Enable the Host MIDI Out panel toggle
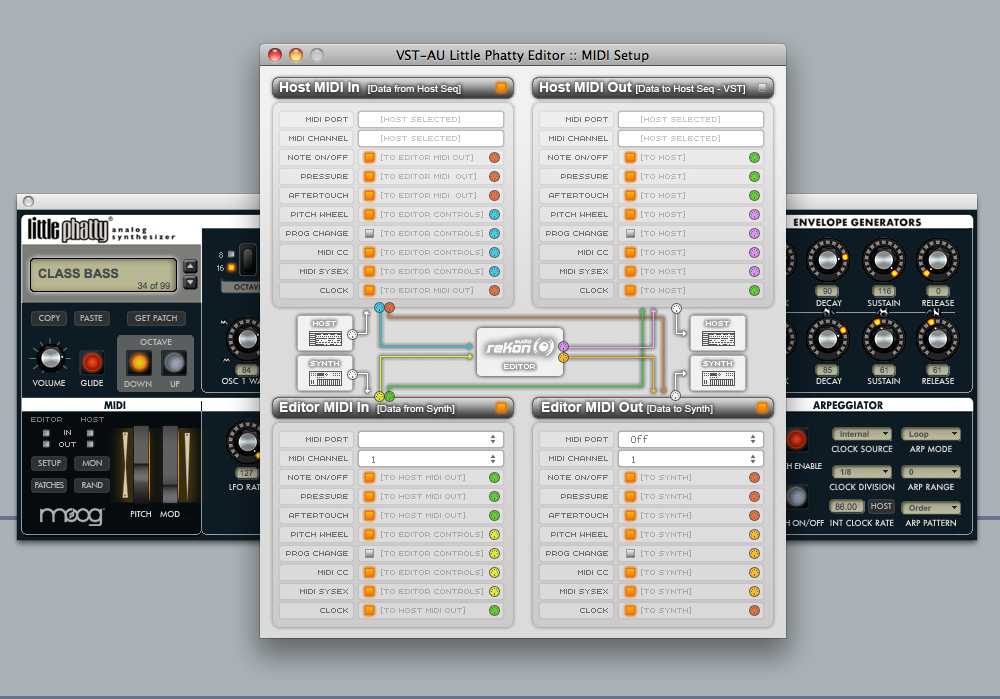The width and height of the screenshot is (1000, 699). [762, 88]
